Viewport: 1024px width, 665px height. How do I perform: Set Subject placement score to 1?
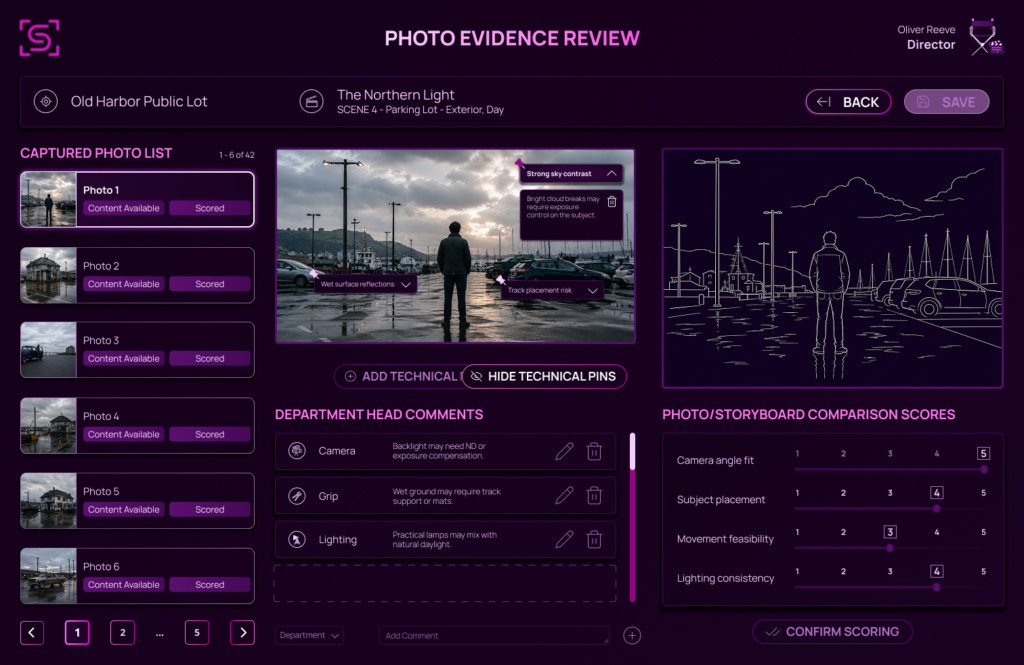[797, 493]
